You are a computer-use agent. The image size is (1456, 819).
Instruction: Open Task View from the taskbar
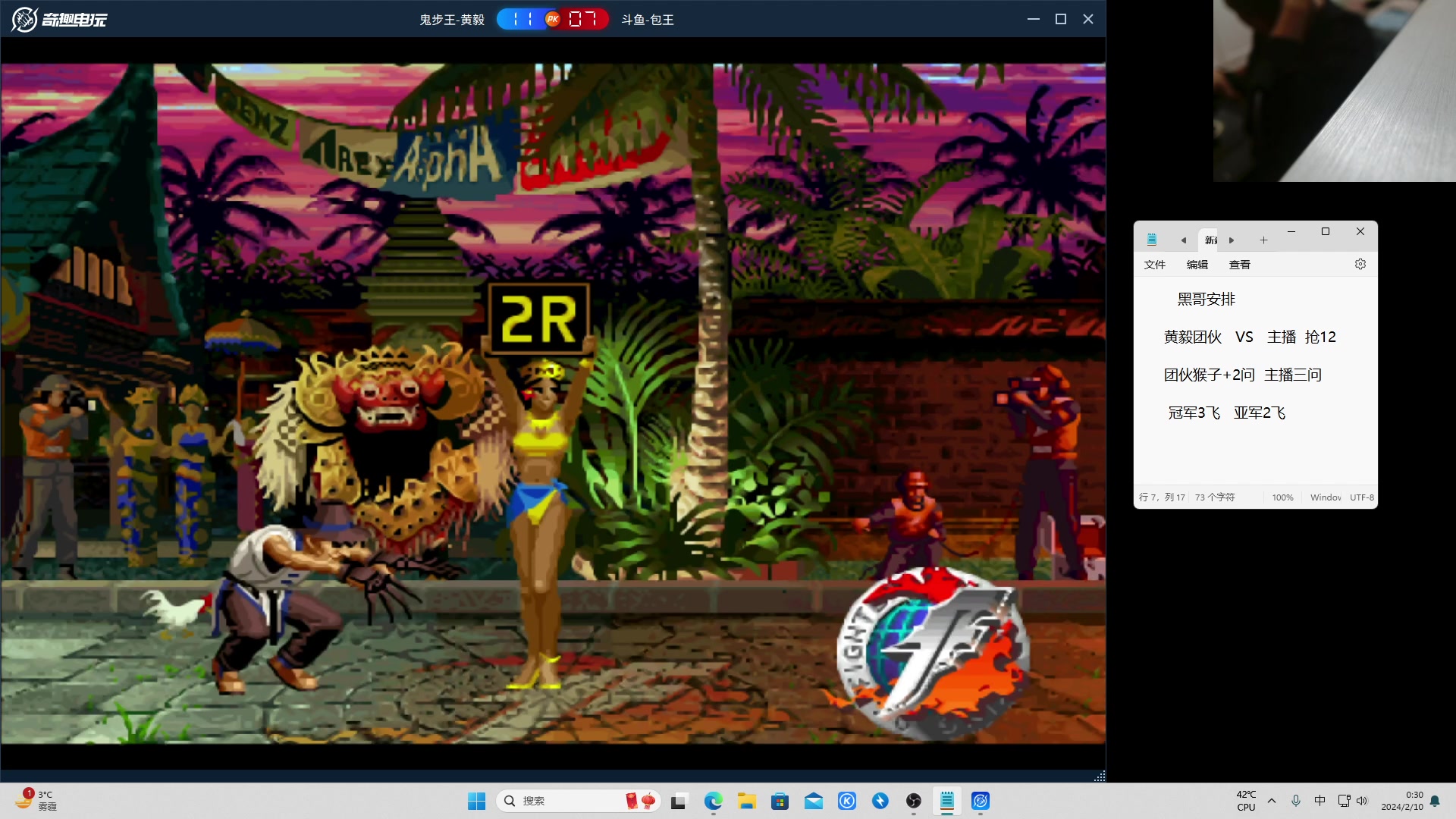679,801
